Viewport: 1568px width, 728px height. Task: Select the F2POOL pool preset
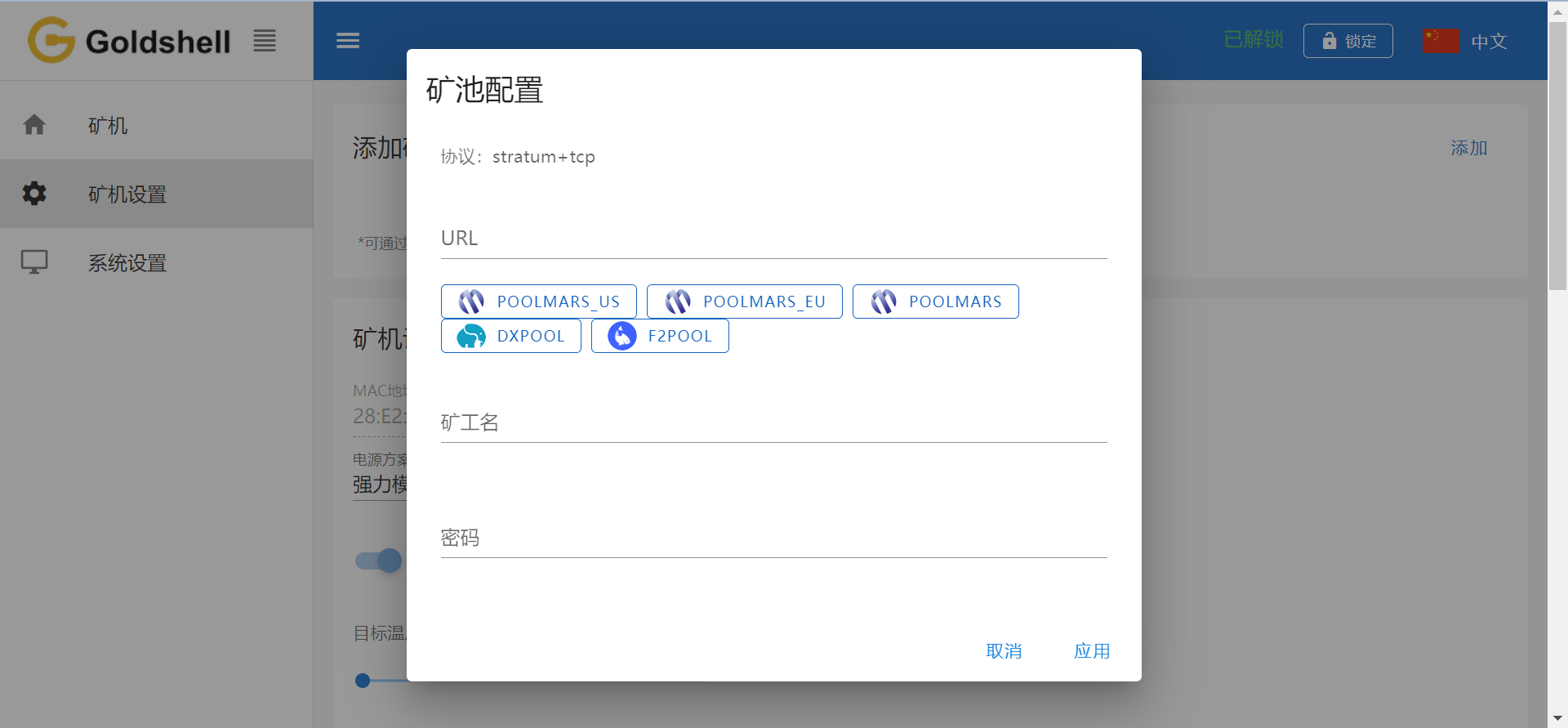click(x=660, y=336)
